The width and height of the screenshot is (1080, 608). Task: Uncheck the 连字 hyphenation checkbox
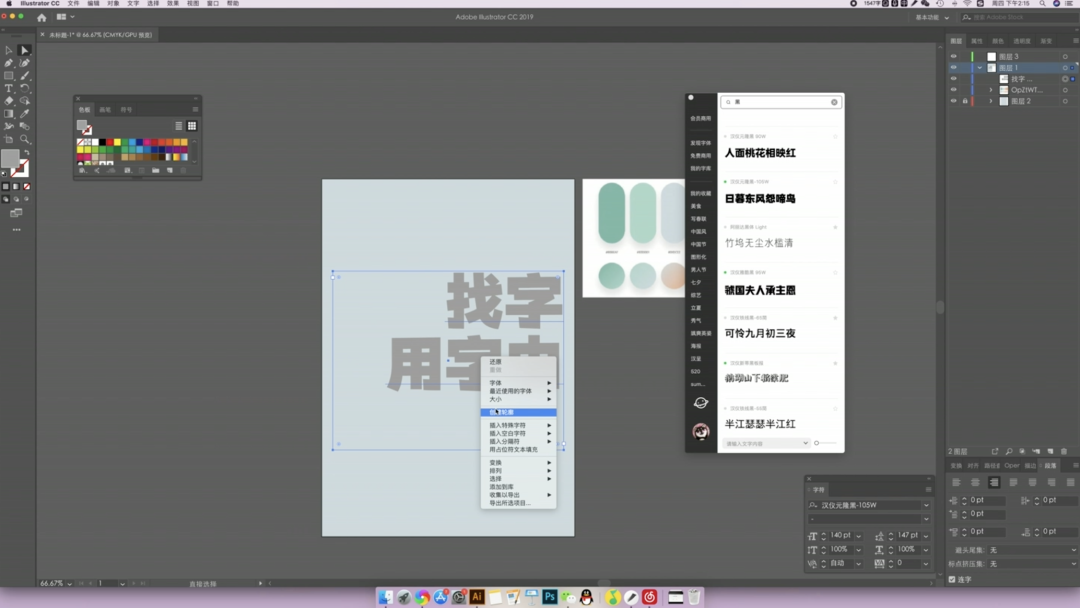952,579
